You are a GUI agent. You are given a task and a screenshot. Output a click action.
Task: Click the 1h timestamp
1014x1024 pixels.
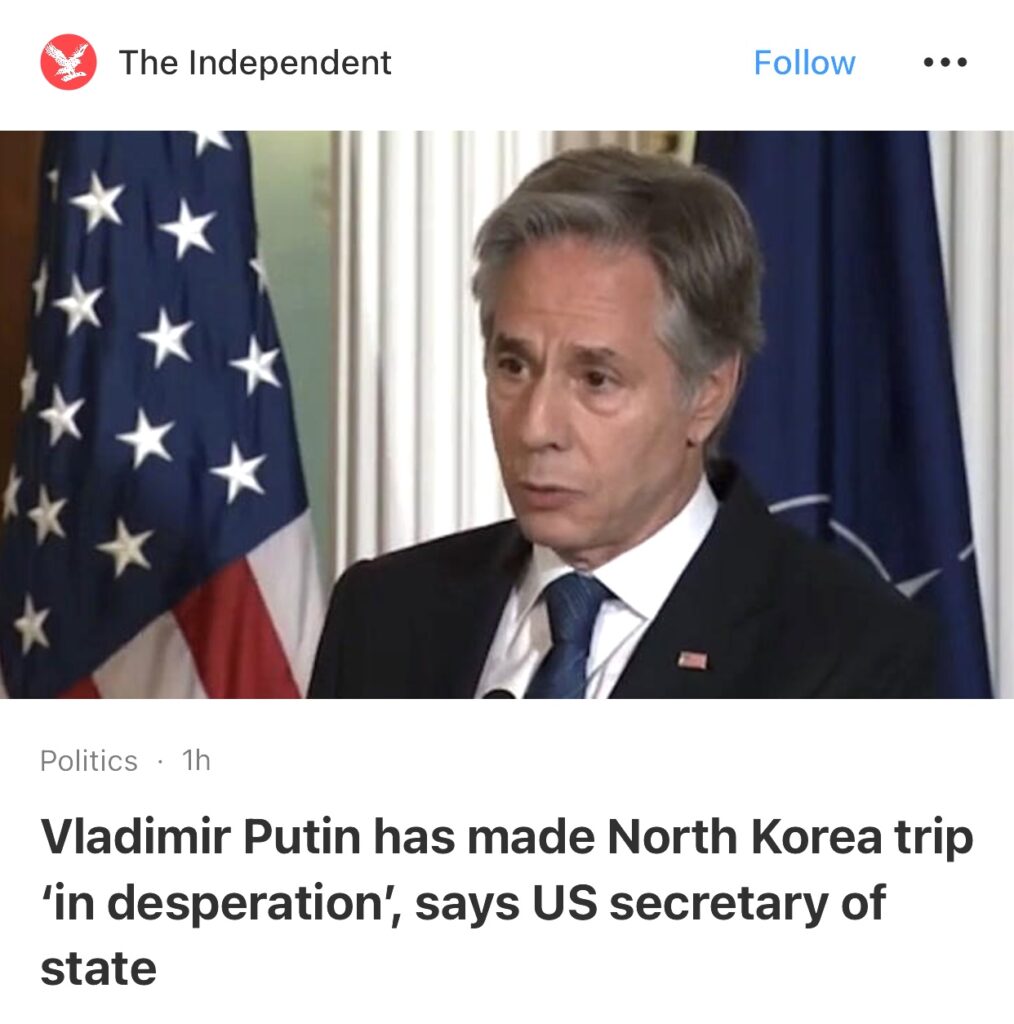click(x=196, y=760)
